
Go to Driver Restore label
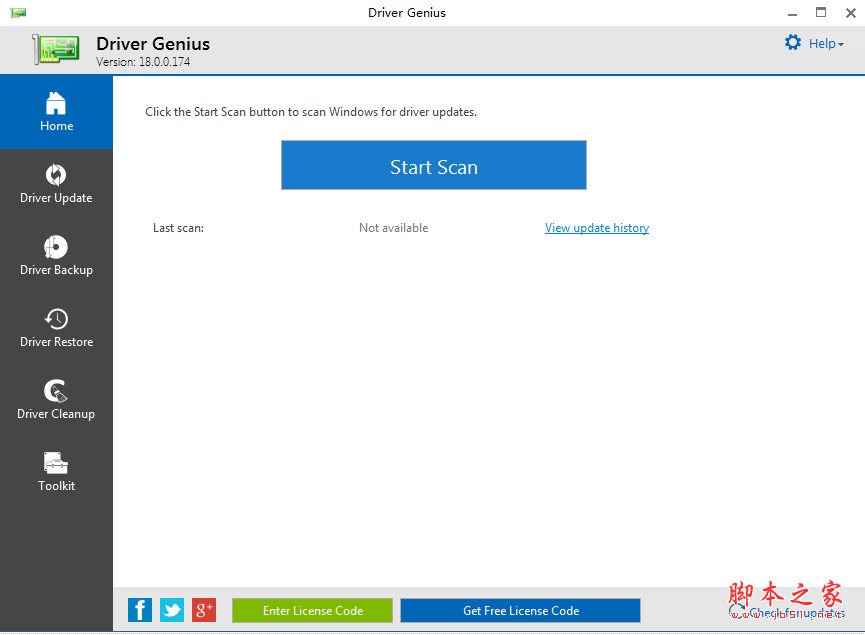56,342
